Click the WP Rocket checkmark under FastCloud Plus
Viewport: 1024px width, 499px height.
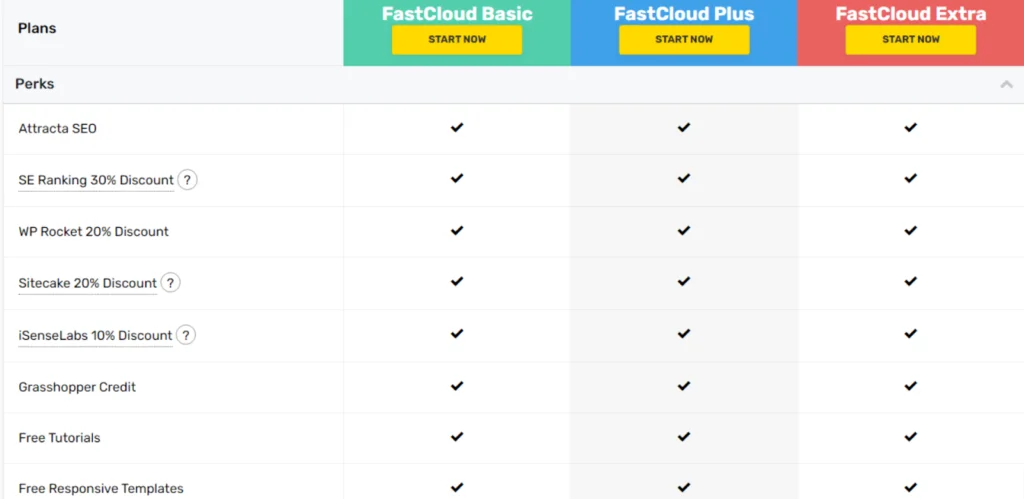click(683, 231)
